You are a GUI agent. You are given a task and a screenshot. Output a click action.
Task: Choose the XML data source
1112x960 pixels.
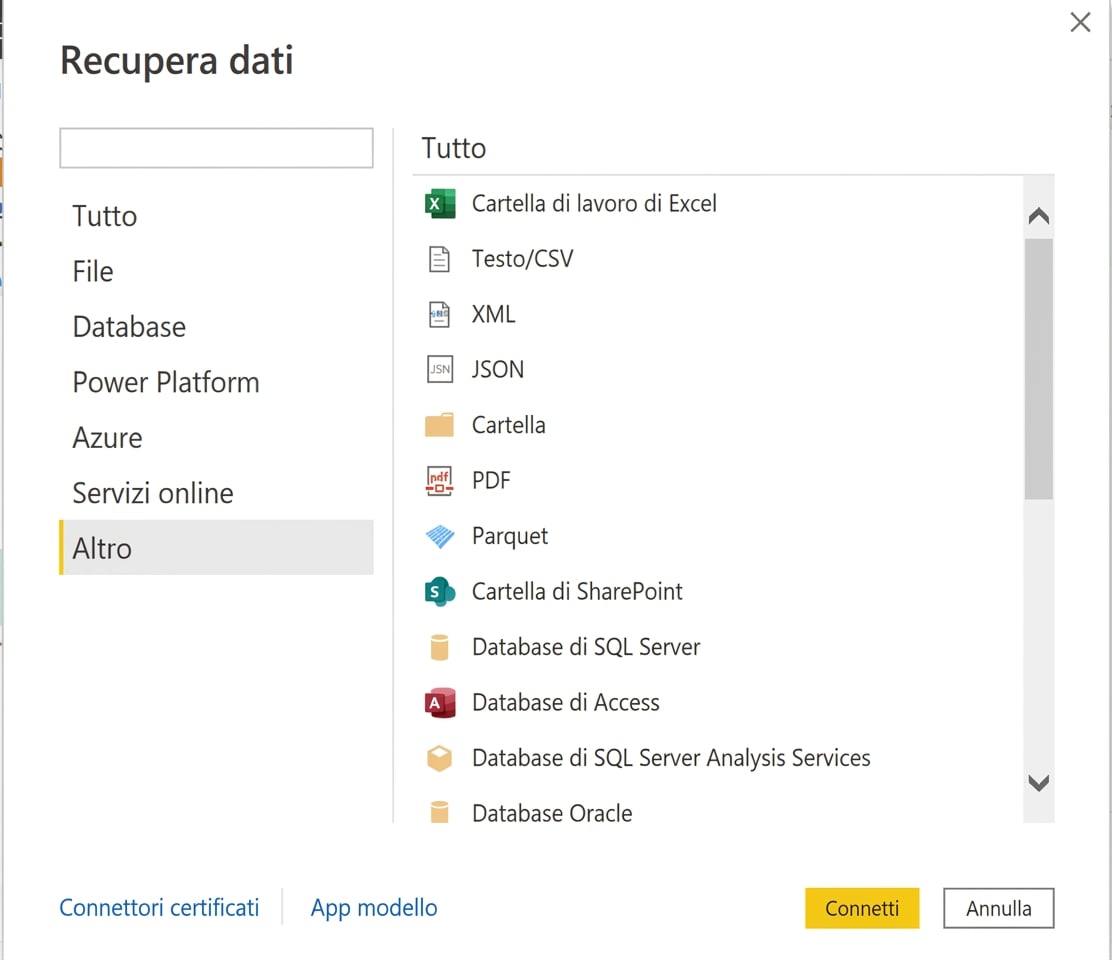tap(494, 314)
